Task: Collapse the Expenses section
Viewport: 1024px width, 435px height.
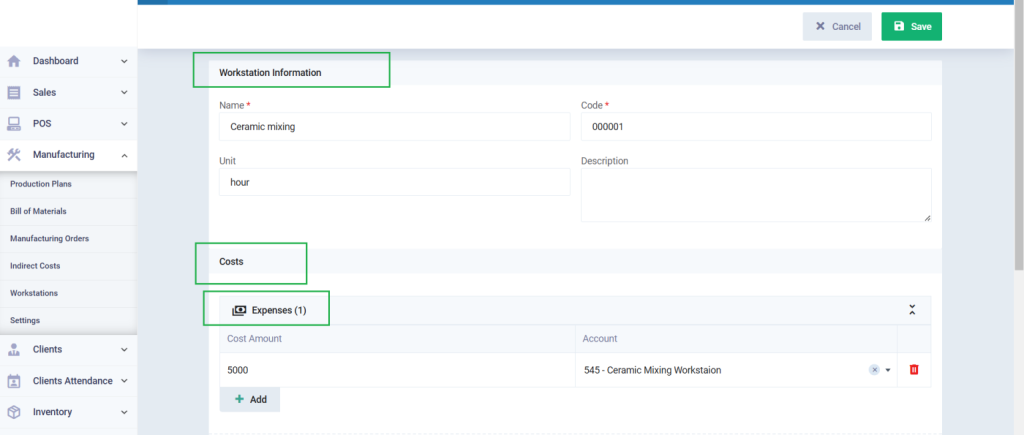Action: pos(912,310)
